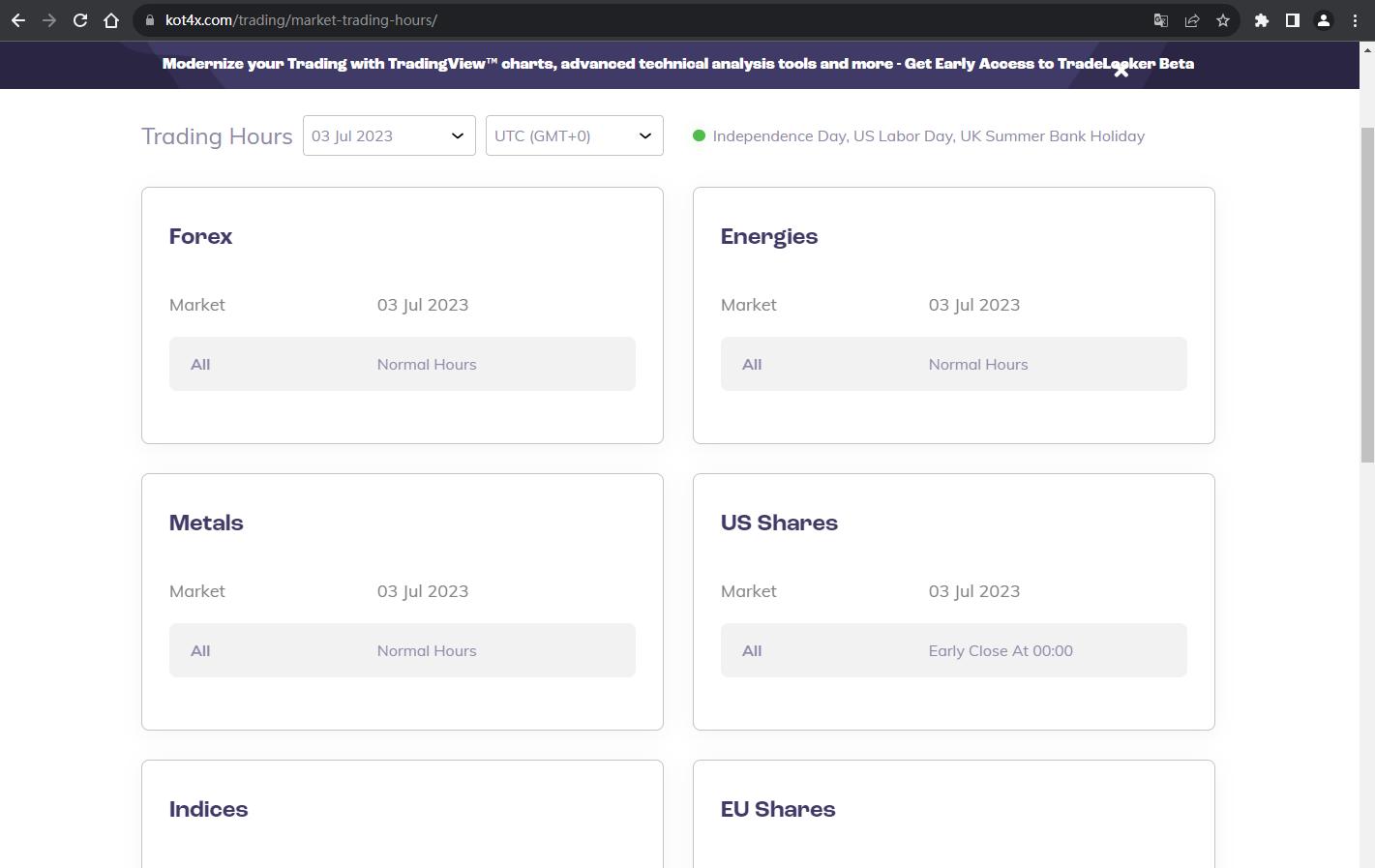Click Normal Hours in Metals card
1375x868 pixels.
tap(427, 651)
